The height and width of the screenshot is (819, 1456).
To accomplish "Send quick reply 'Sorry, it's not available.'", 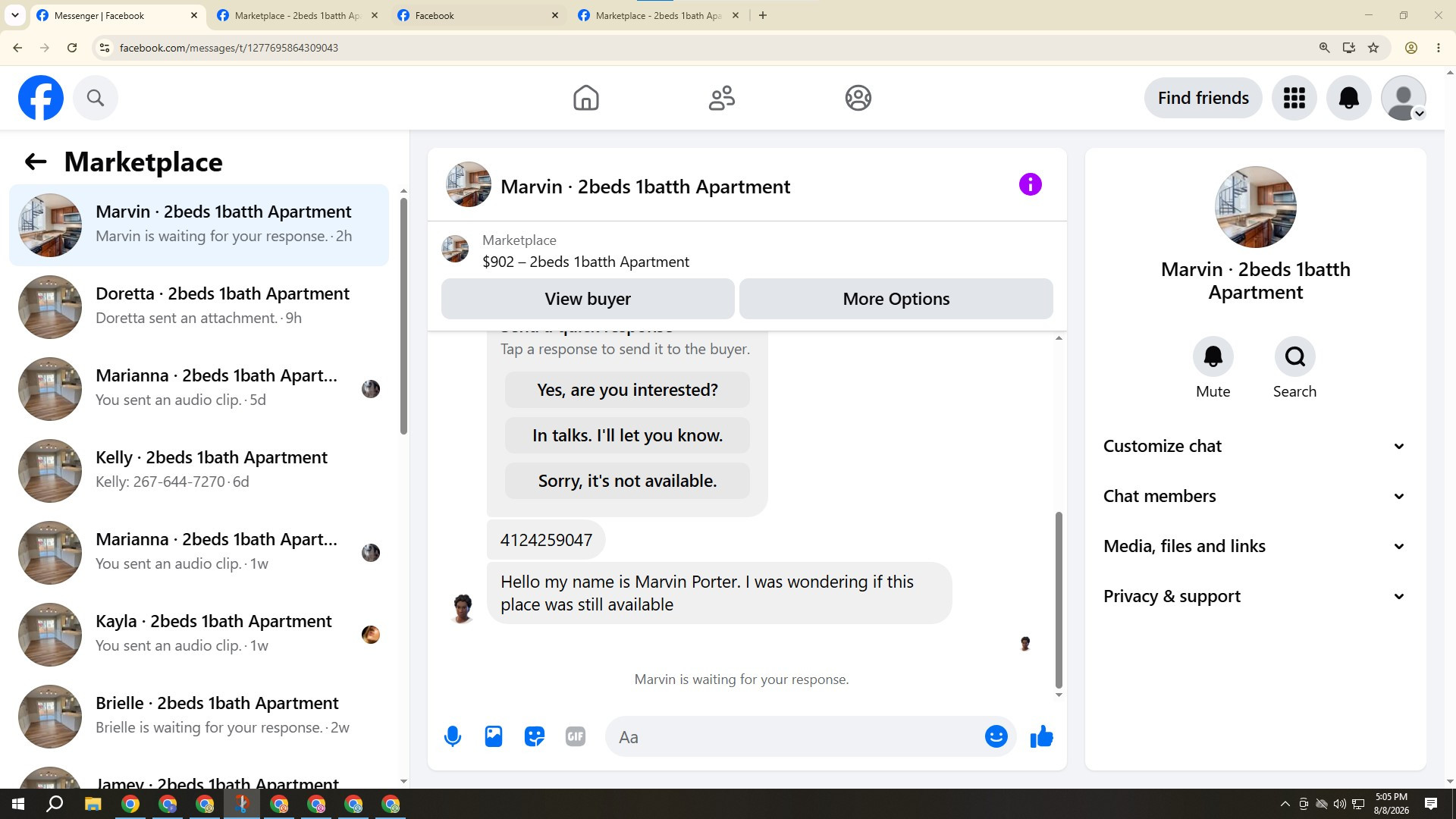I will point(627,481).
